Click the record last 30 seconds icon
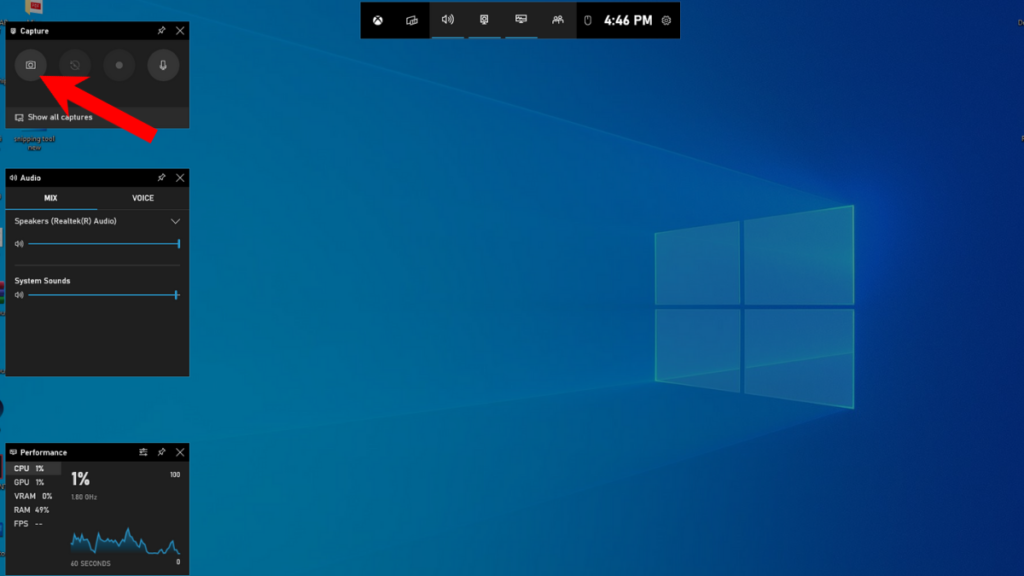This screenshot has width=1024, height=576. click(x=75, y=65)
